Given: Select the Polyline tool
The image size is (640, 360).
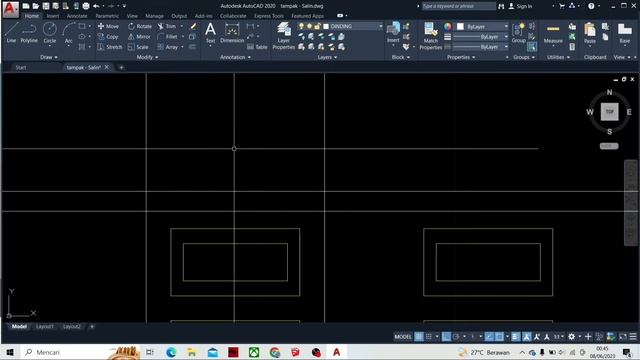Looking at the screenshot, I should tap(29, 33).
